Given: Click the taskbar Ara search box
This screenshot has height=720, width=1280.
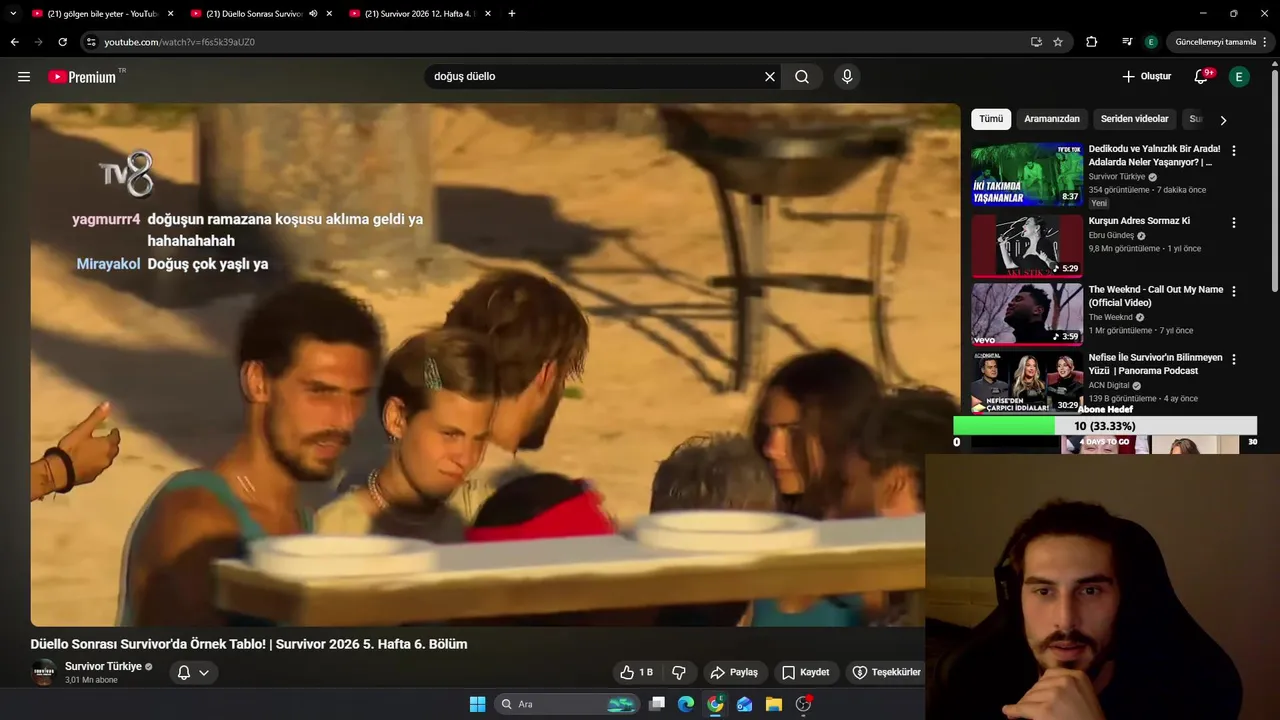Looking at the screenshot, I should 567,704.
